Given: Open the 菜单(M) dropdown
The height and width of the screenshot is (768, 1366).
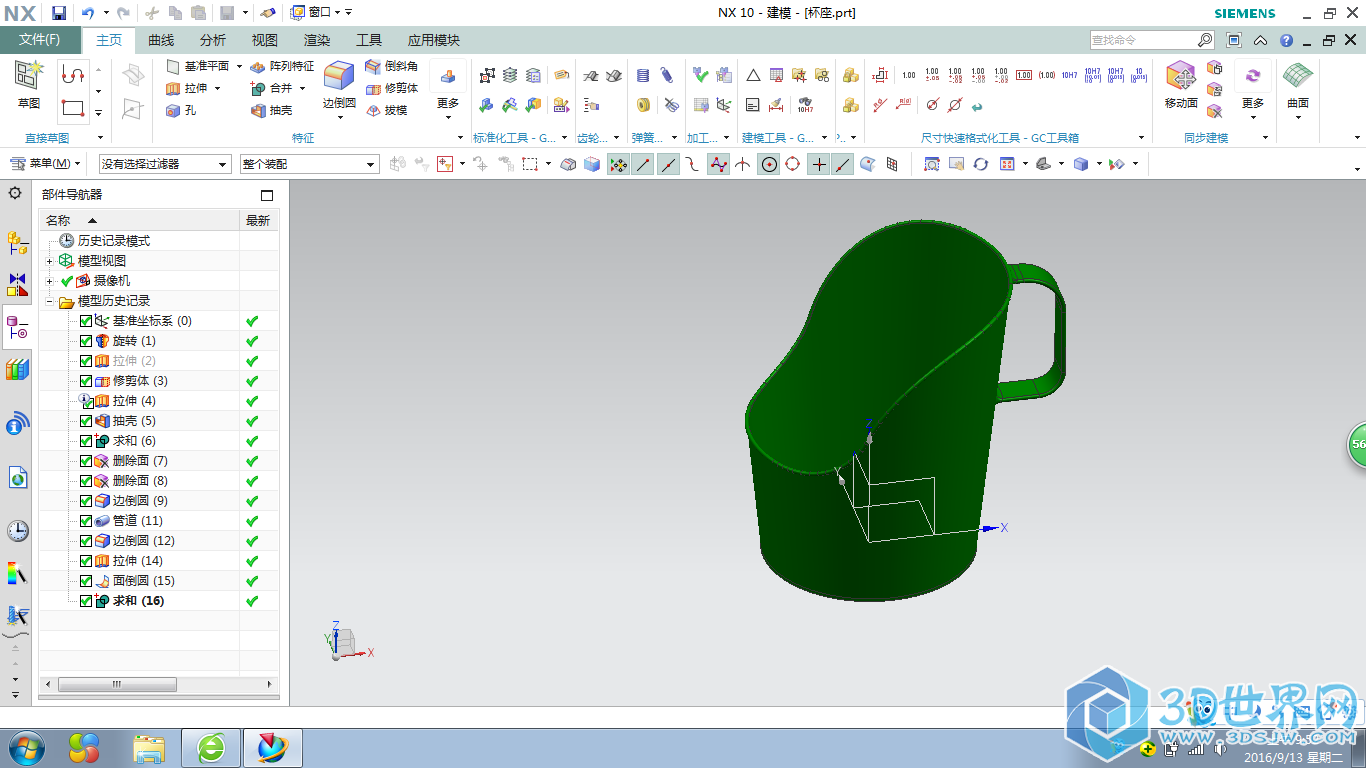Looking at the screenshot, I should tap(44, 164).
